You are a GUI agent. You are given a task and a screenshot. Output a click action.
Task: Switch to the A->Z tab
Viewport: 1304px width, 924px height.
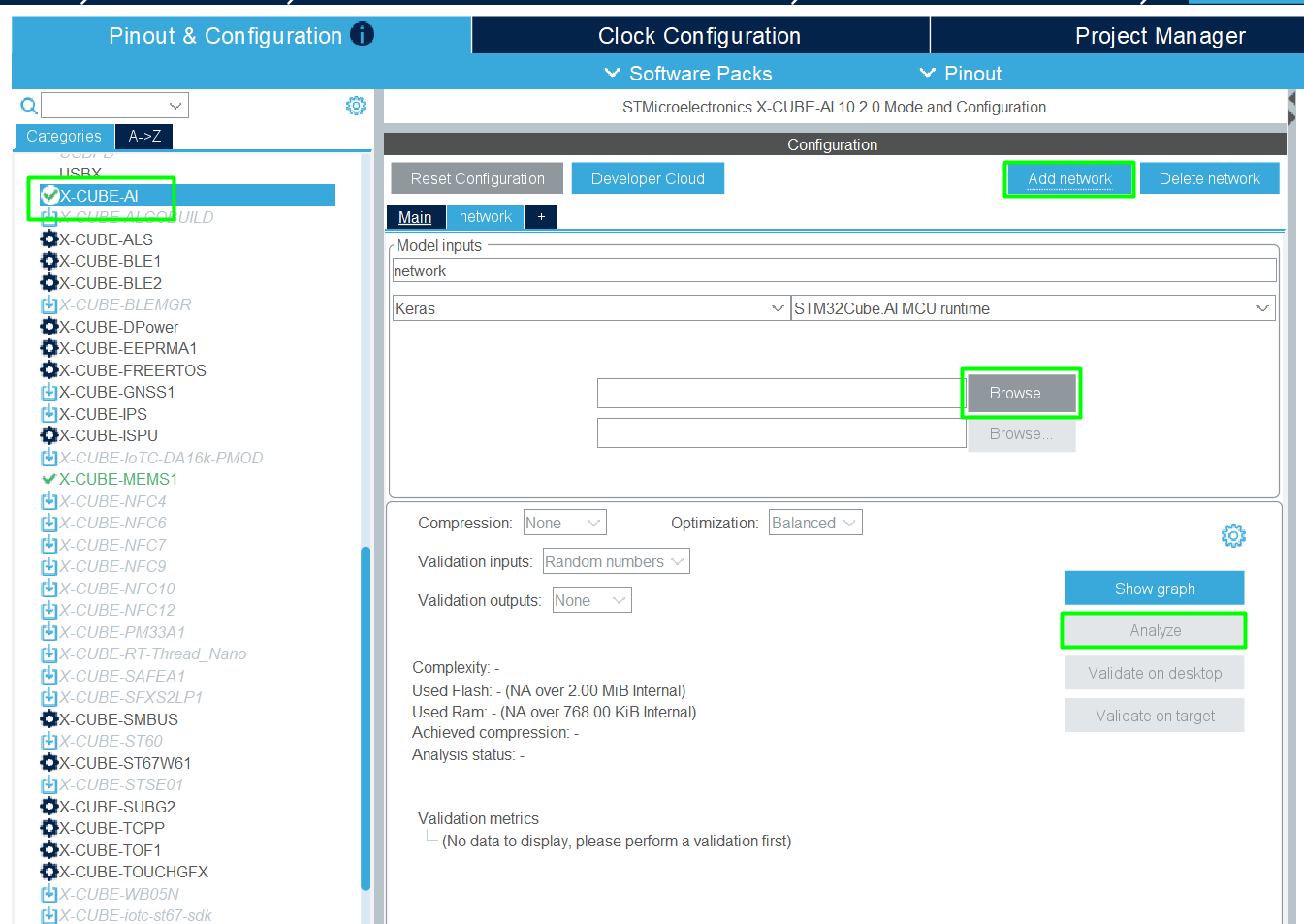144,137
